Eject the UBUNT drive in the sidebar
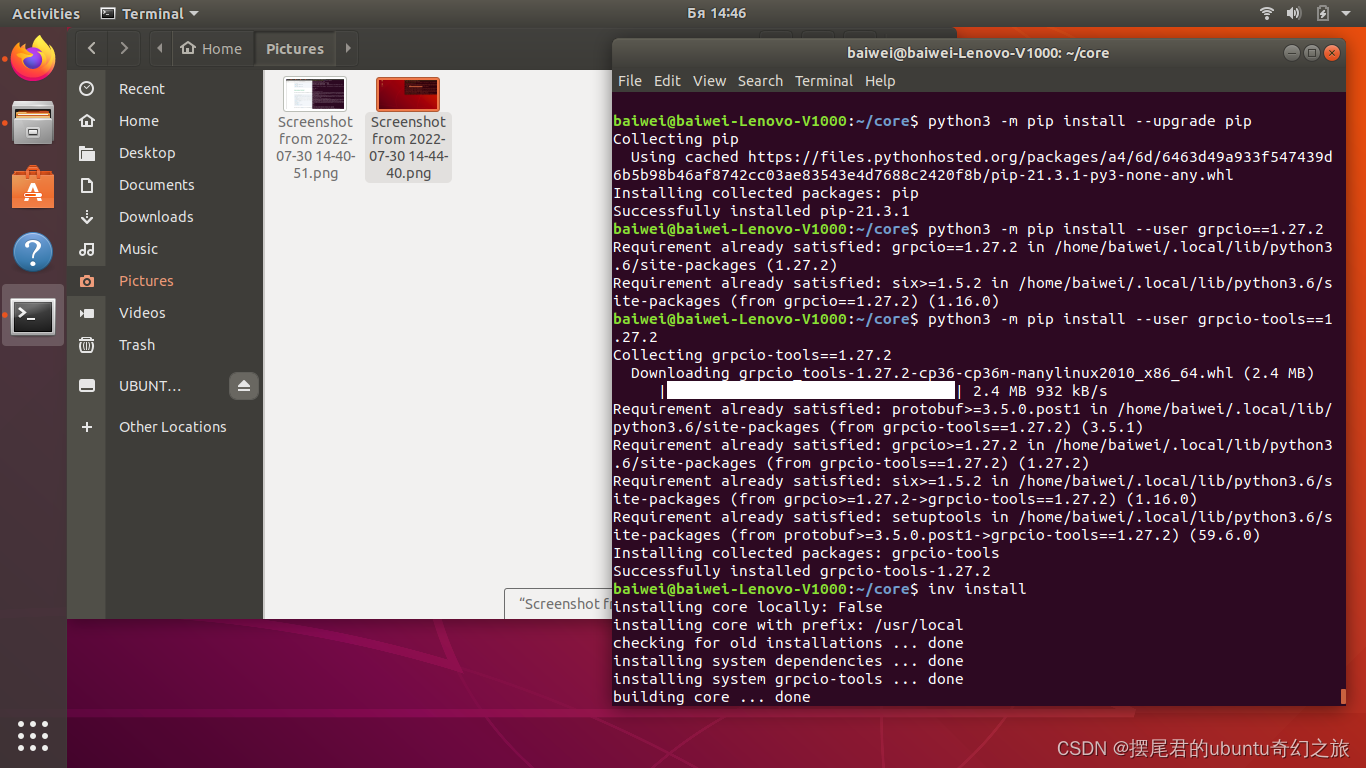Viewport: 1366px width, 768px height. click(244, 386)
